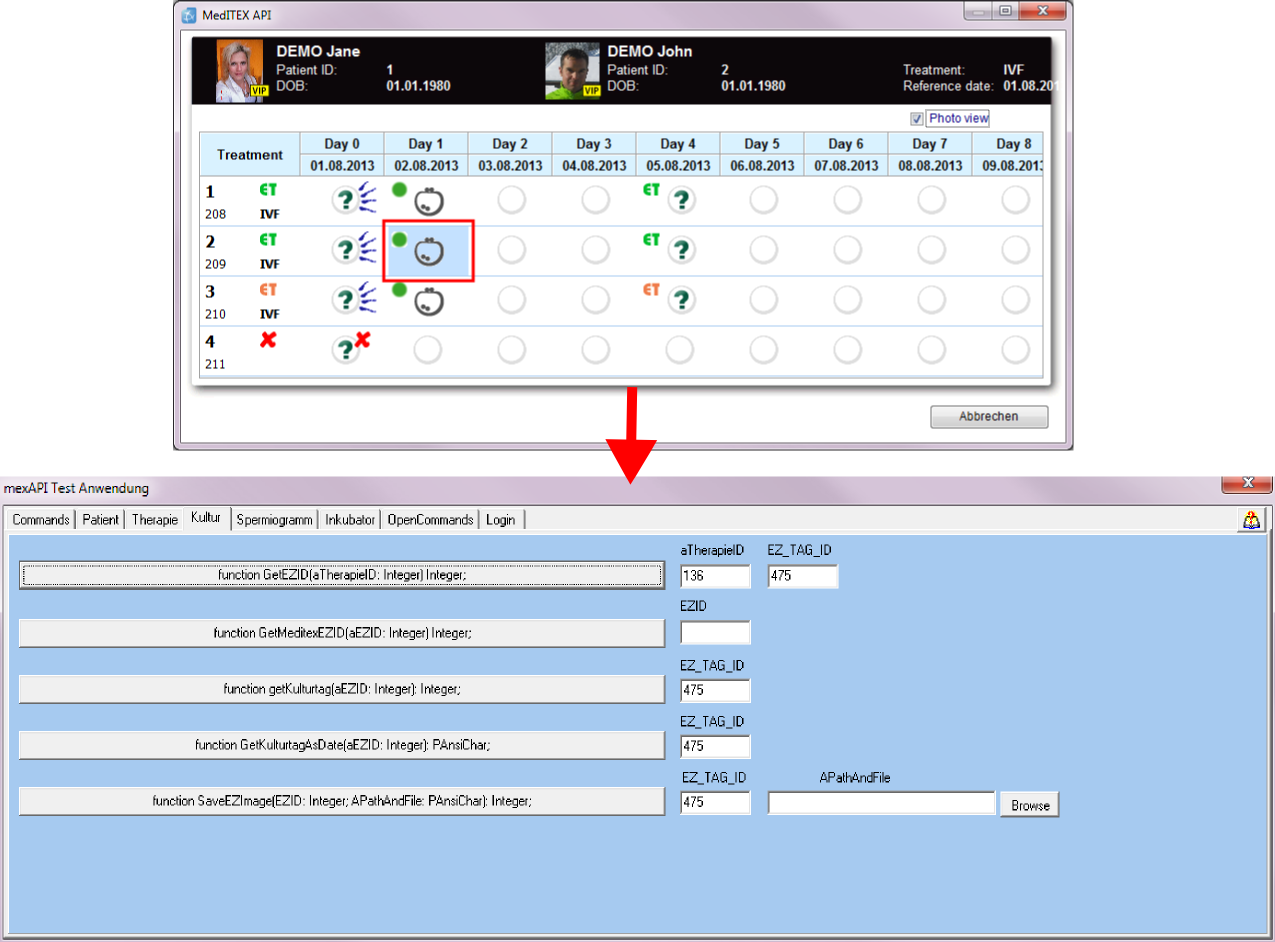Click the red X cancelled icon beside treatment 4
Viewport: 1275px width, 942px height.
click(268, 340)
